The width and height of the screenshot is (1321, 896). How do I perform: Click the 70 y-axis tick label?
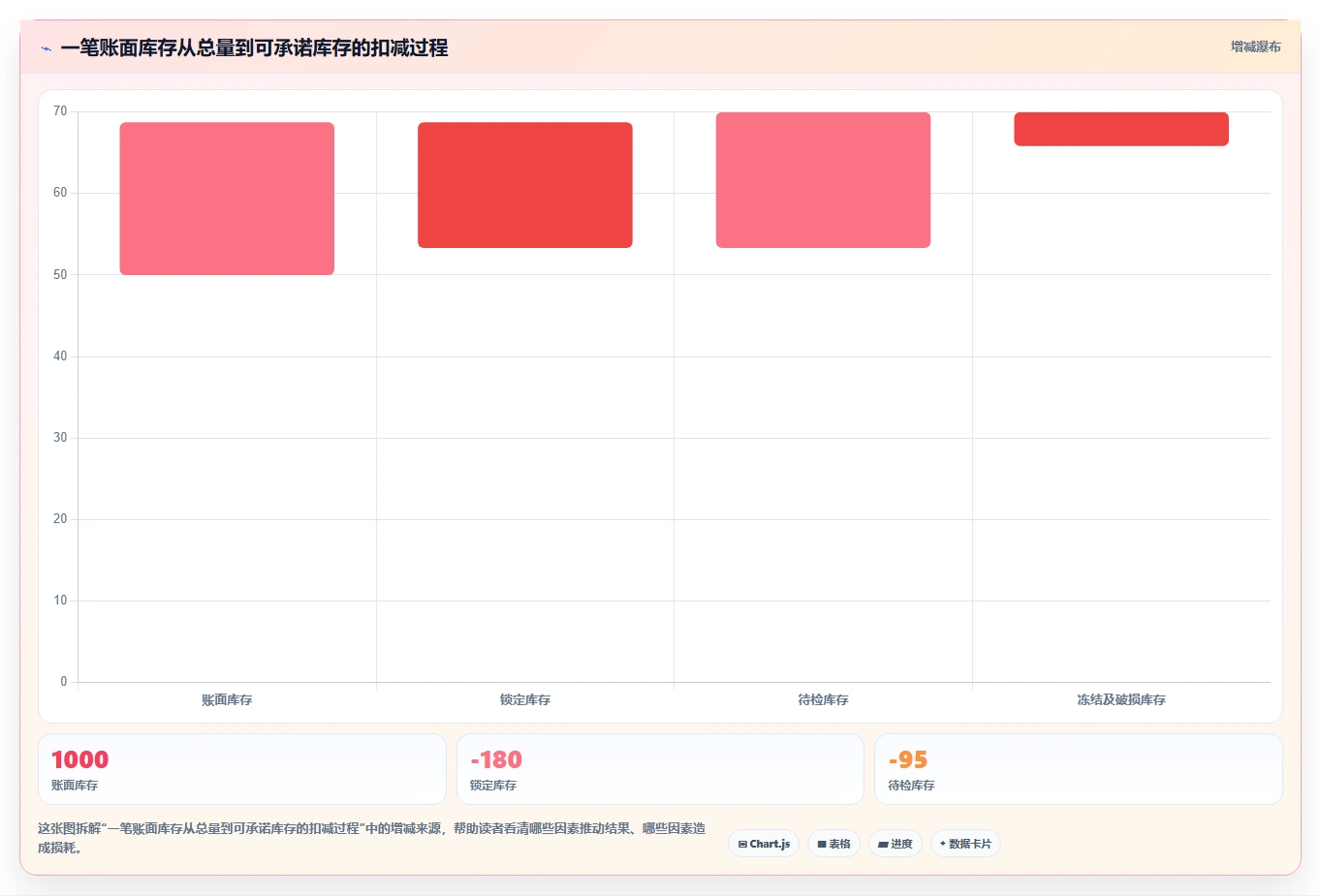tap(60, 111)
